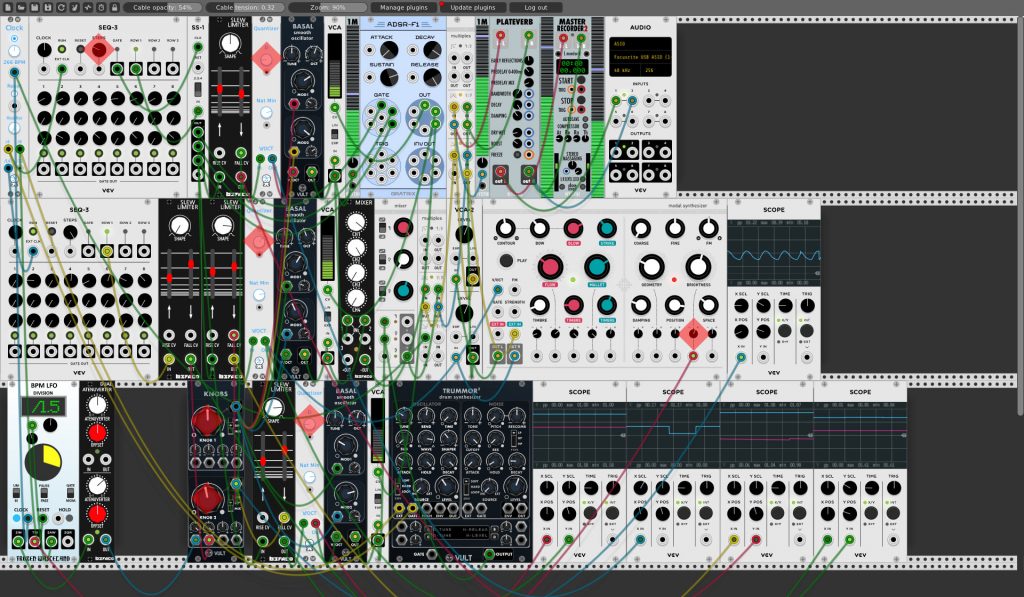Image resolution: width=1024 pixels, height=597 pixels.
Task: Click red KNOB 2 on the Knobs module
Action: [207, 498]
